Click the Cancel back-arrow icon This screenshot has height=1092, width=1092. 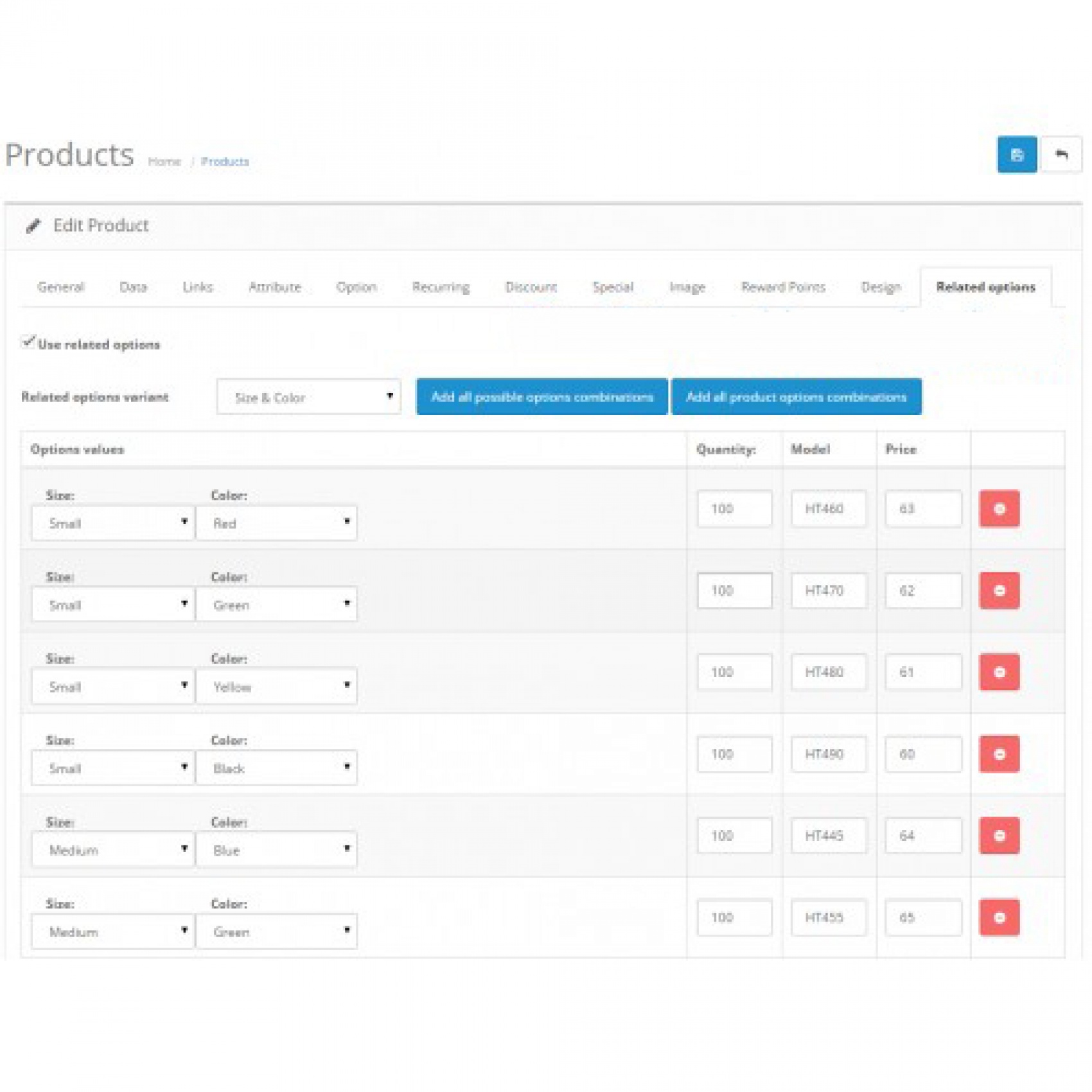point(1061,155)
